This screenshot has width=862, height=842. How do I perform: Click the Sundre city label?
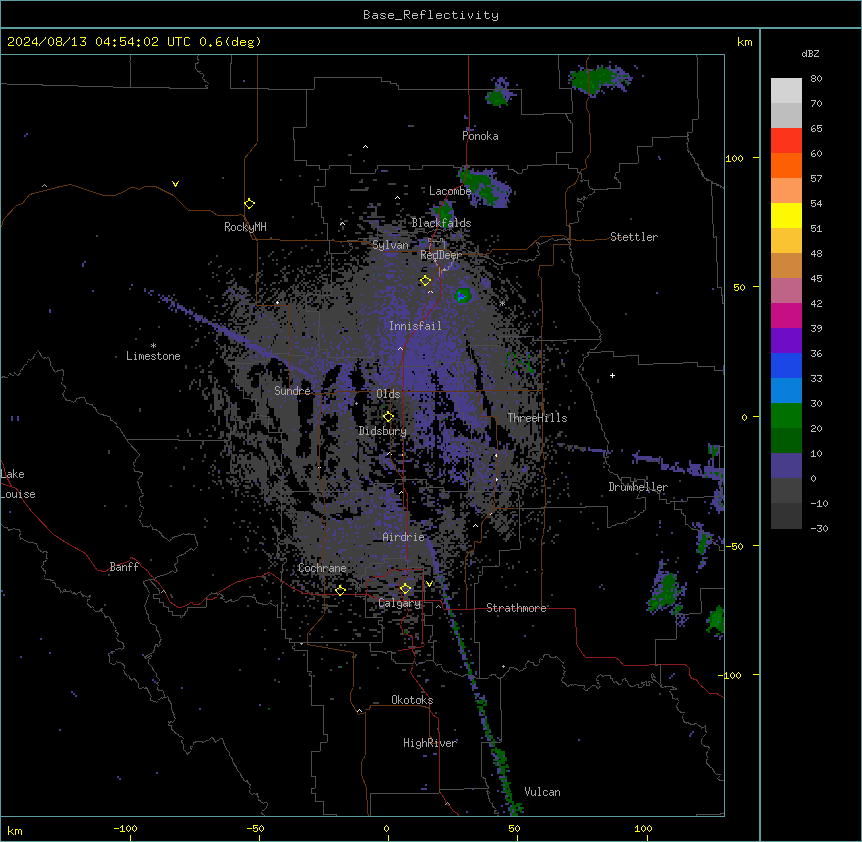[x=292, y=391]
